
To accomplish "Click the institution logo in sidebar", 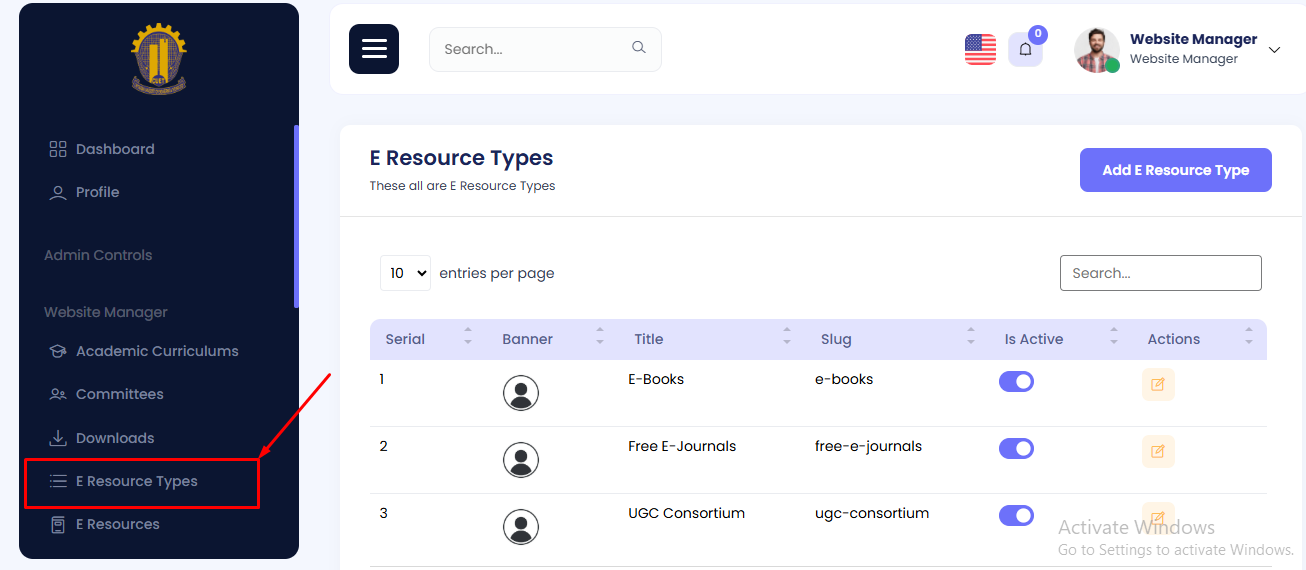I will (x=159, y=58).
